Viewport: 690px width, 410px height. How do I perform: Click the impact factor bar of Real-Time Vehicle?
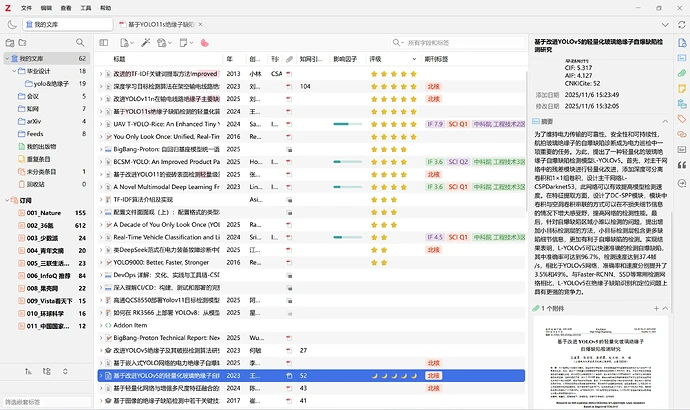click(x=348, y=237)
